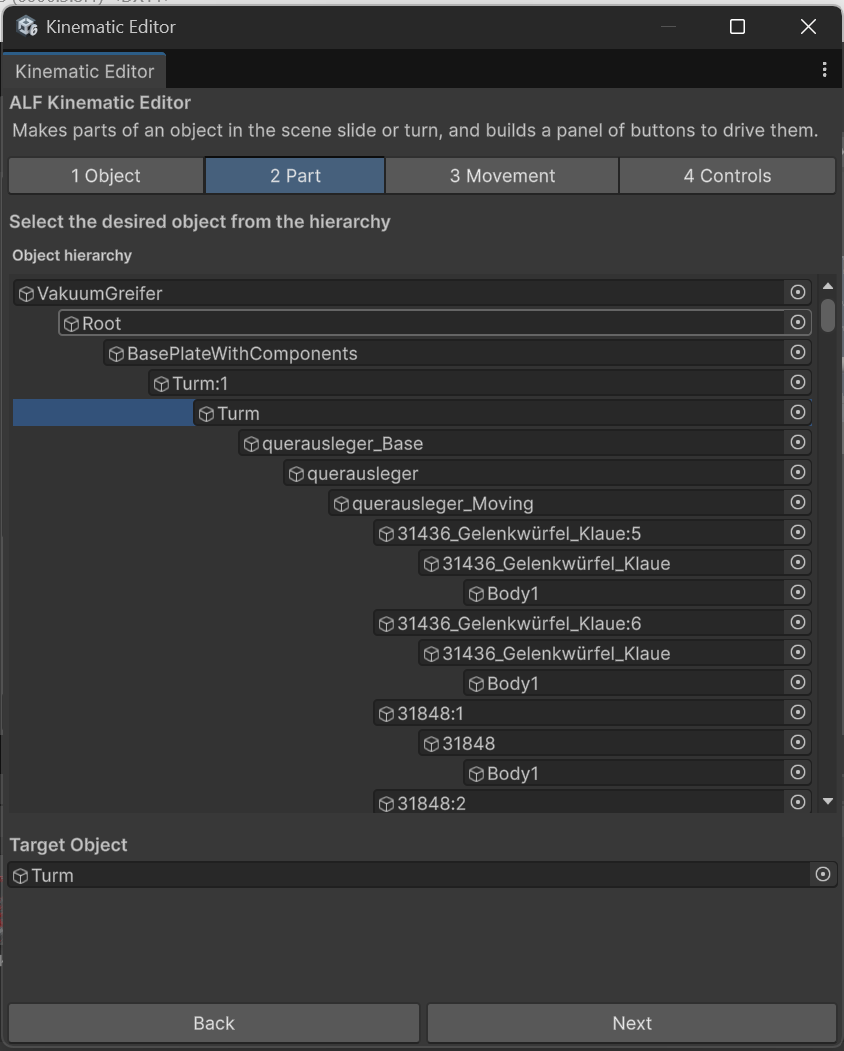Image resolution: width=844 pixels, height=1051 pixels.
Task: Click object picker icon for BasePlateWithComponents row
Action: coord(798,353)
